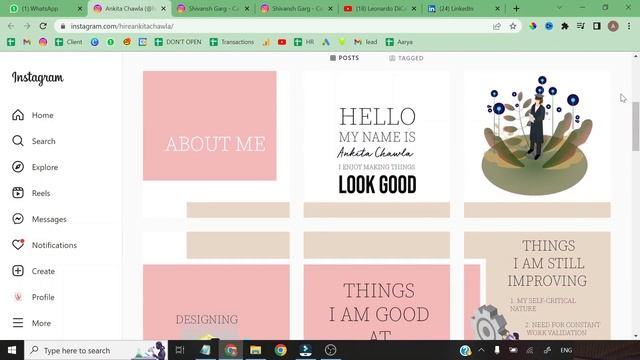640x360 pixels.
Task: Click the taskbar search box
Action: click(x=96, y=350)
